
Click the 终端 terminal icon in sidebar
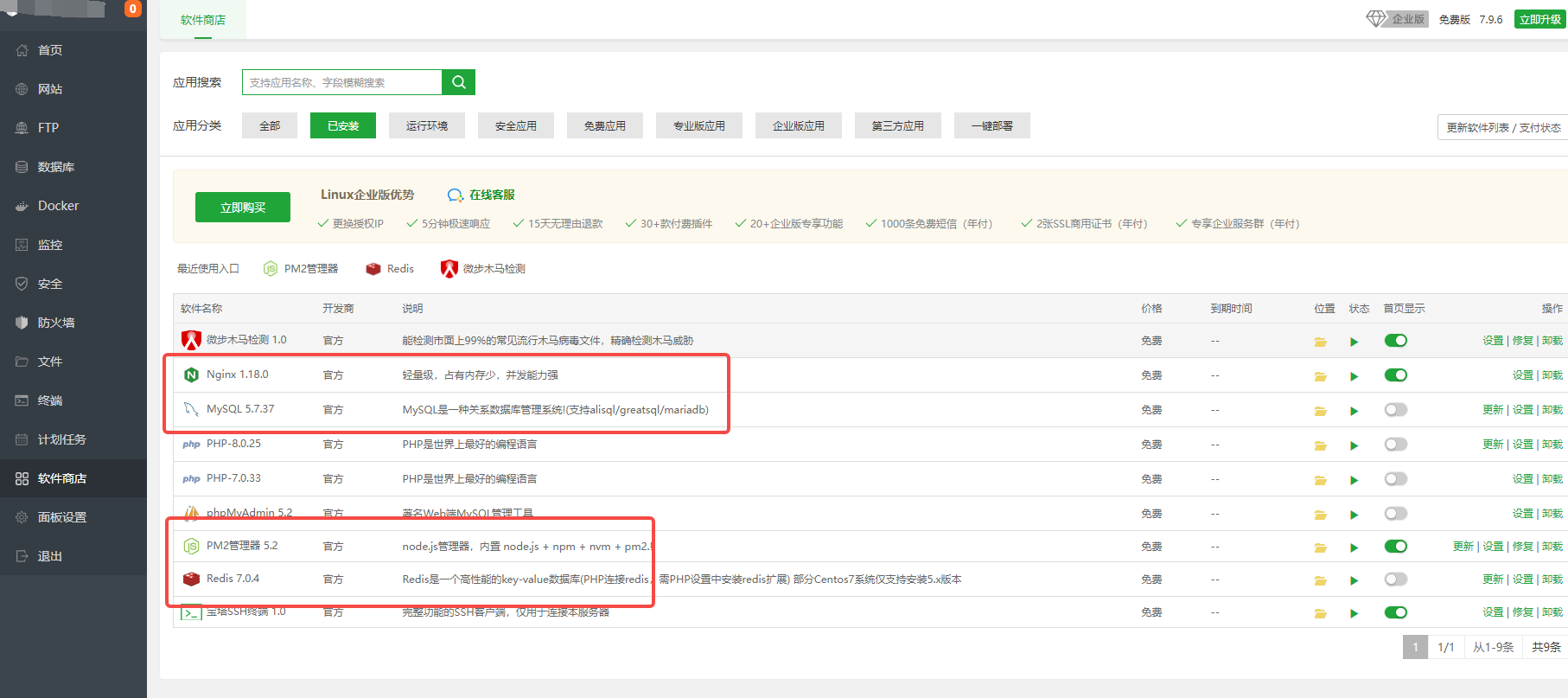tap(22, 400)
